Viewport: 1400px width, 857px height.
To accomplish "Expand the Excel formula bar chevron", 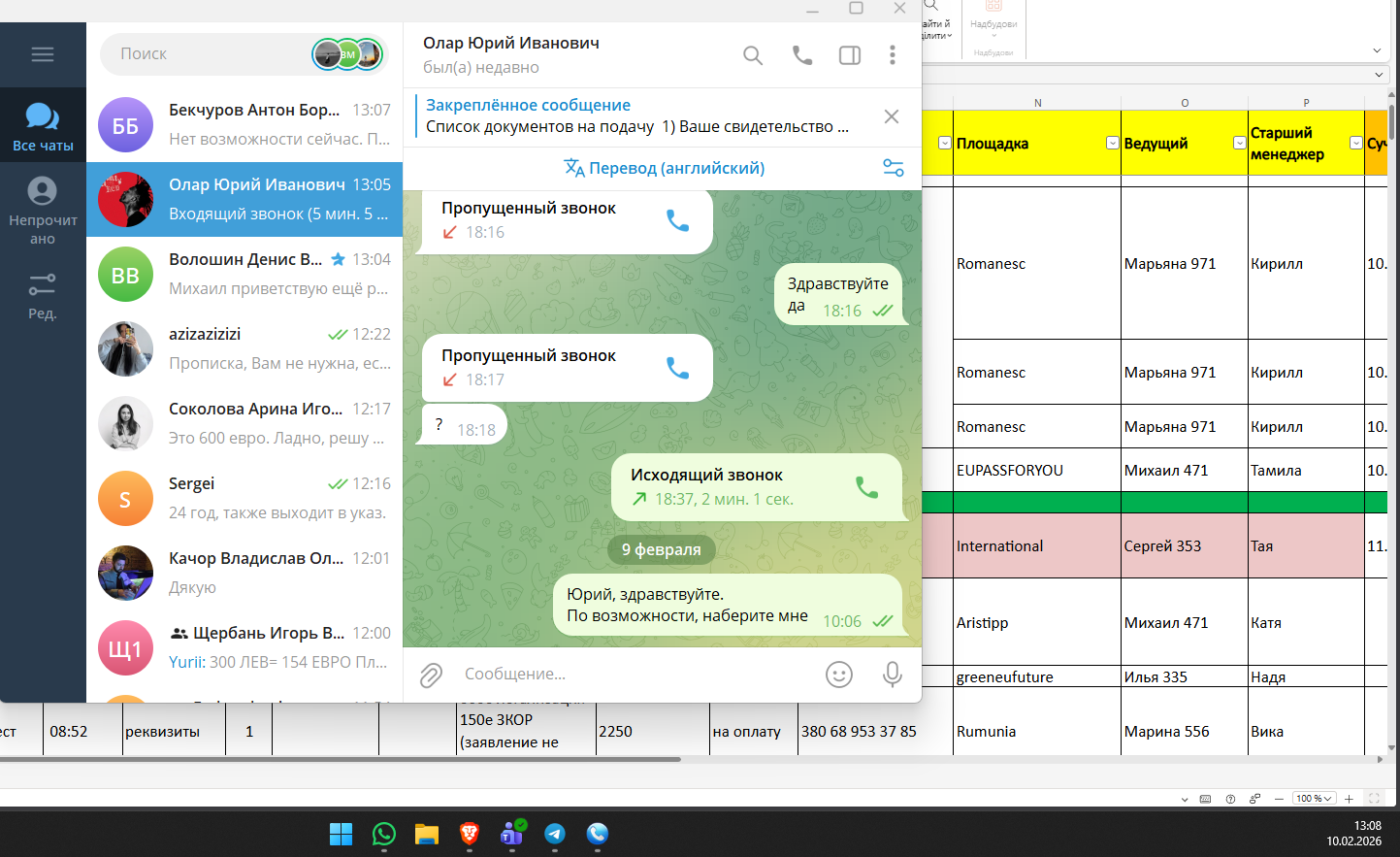I will coord(1379,75).
